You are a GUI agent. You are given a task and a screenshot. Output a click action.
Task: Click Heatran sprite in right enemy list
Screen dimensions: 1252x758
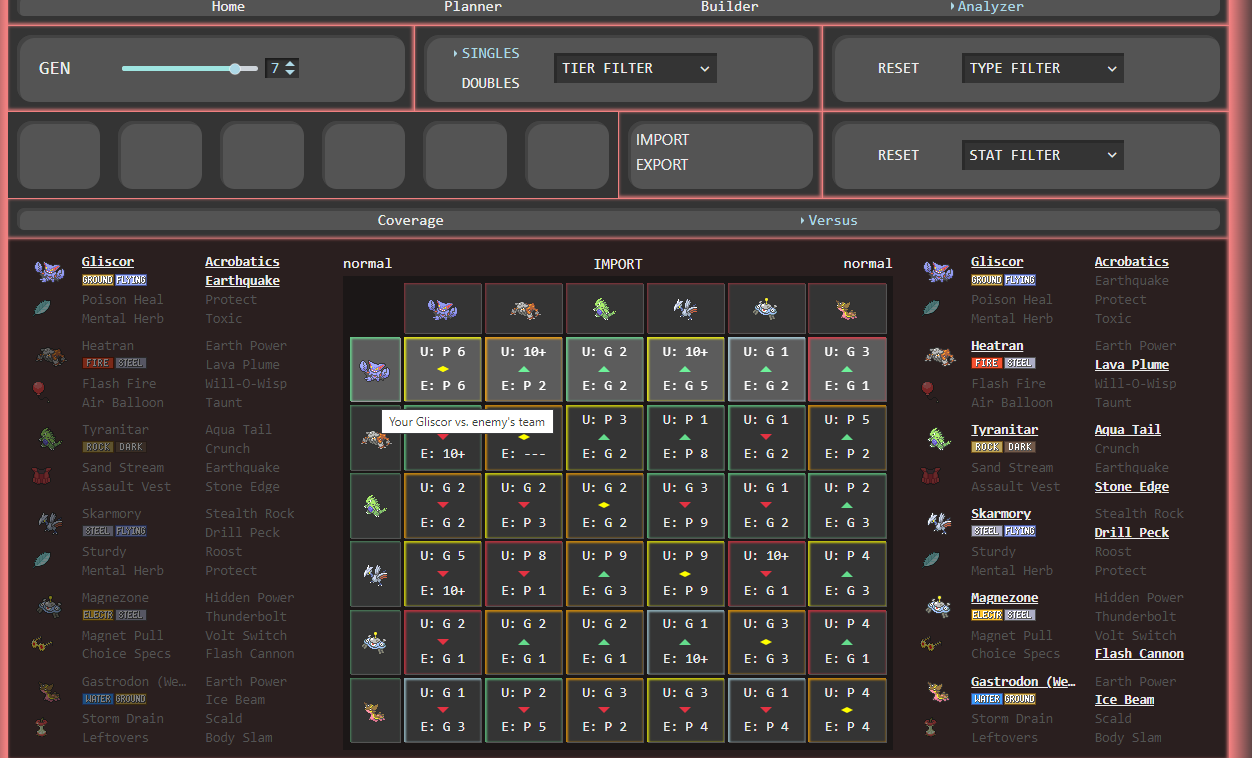[x=938, y=355]
